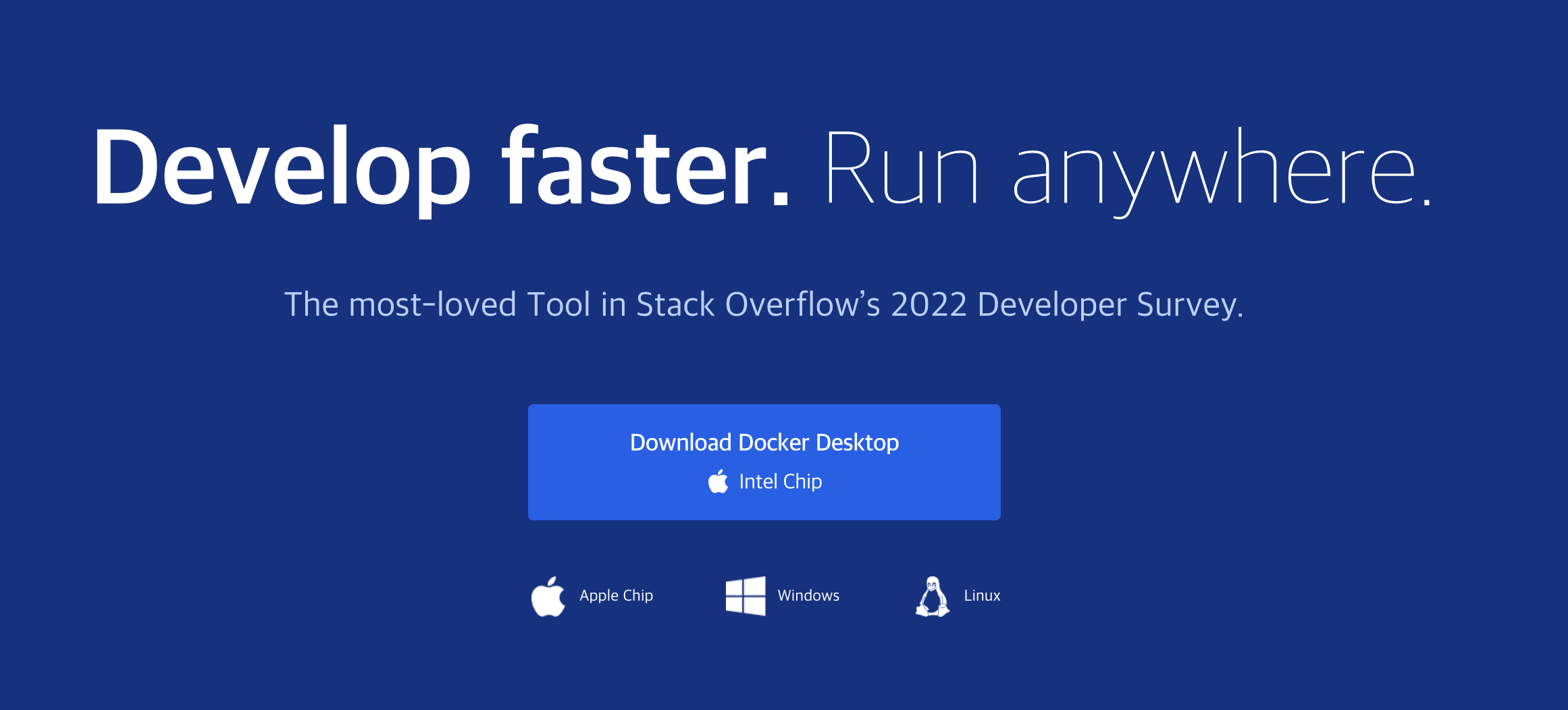Screen dimensions: 1568x710
Task: Click the Apple logo icon beside Apple Chip
Action: pos(548,596)
